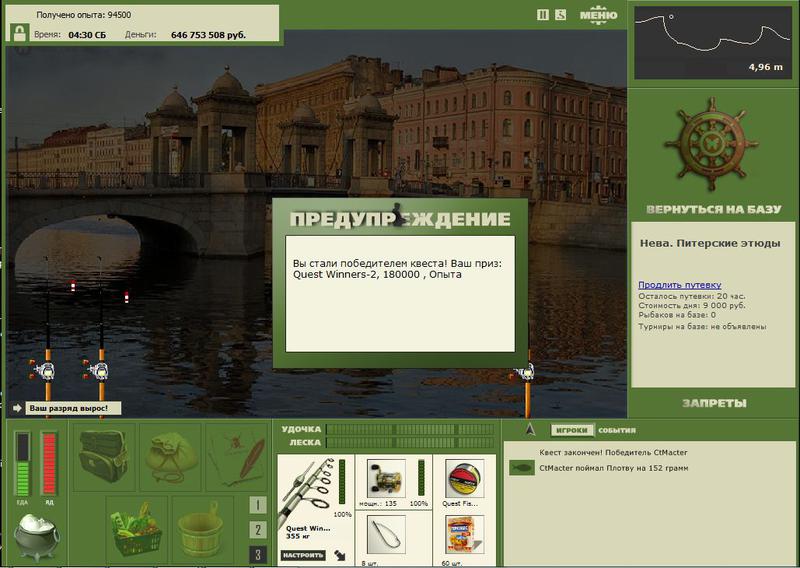800x568 pixels.
Task: Click the money amount 646 753 508 руб.
Action: (x=208, y=35)
